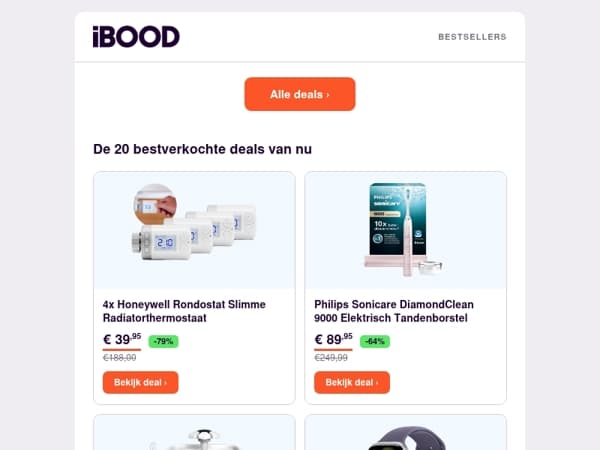Open the Honeywell Rondostat thermostat product image
The width and height of the screenshot is (600, 450).
pyautogui.click(x=194, y=230)
